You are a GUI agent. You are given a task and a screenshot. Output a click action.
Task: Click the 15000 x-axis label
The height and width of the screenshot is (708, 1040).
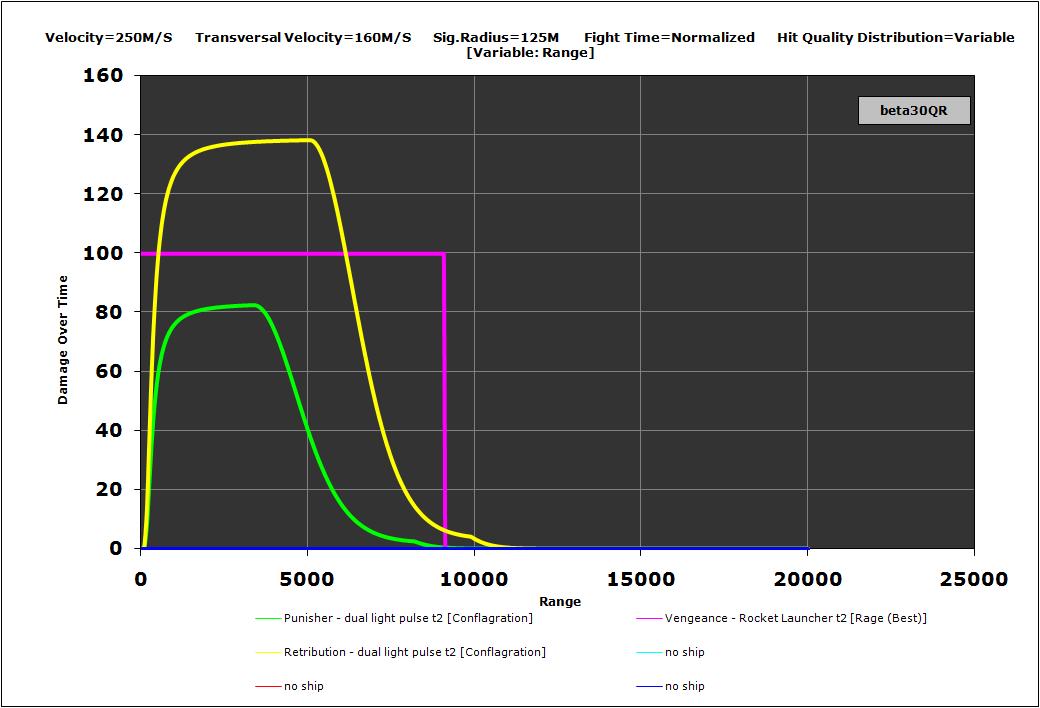(x=641, y=579)
